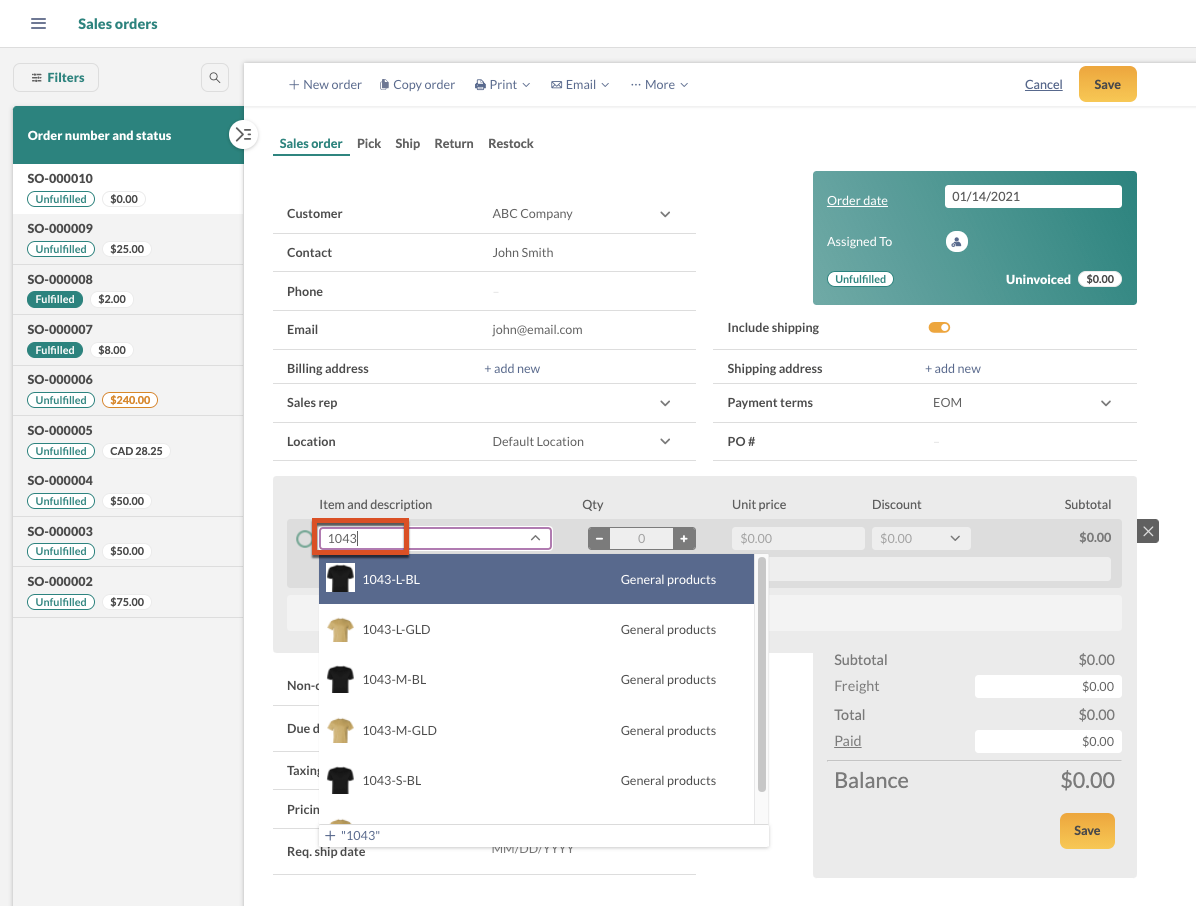Expand the Location dropdown
This screenshot has width=1196, height=906.
(x=665, y=442)
